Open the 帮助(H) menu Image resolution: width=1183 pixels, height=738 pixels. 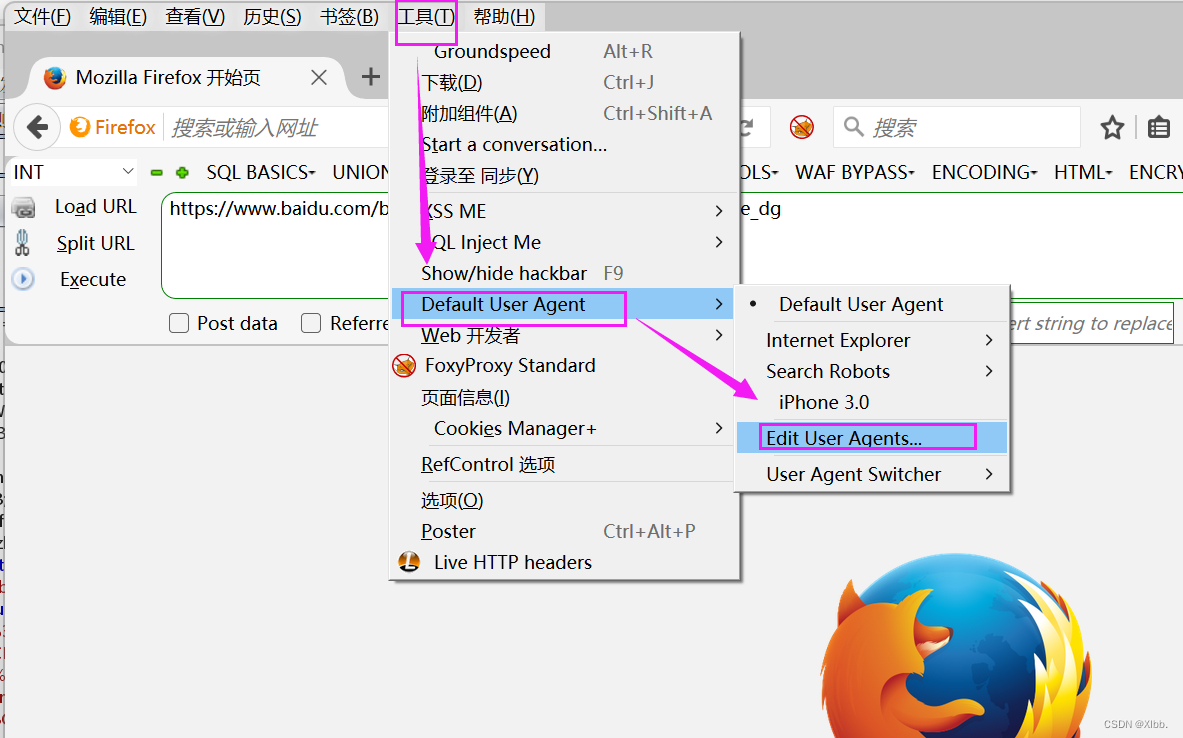click(x=504, y=16)
